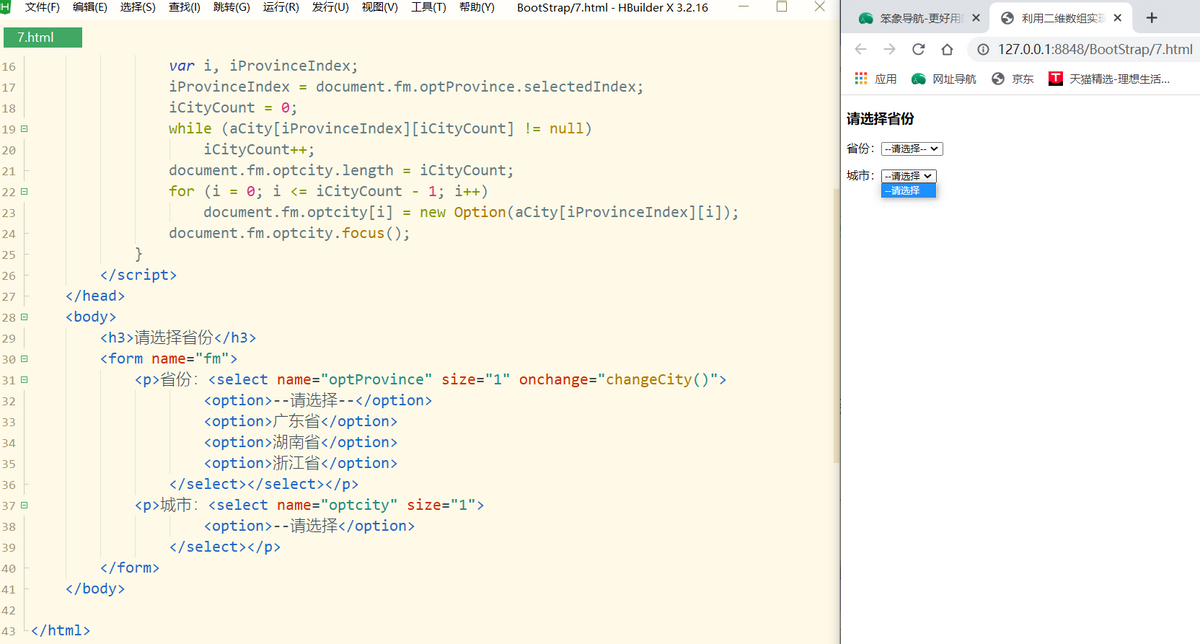Open the 京东 bookmark

point(1013,78)
